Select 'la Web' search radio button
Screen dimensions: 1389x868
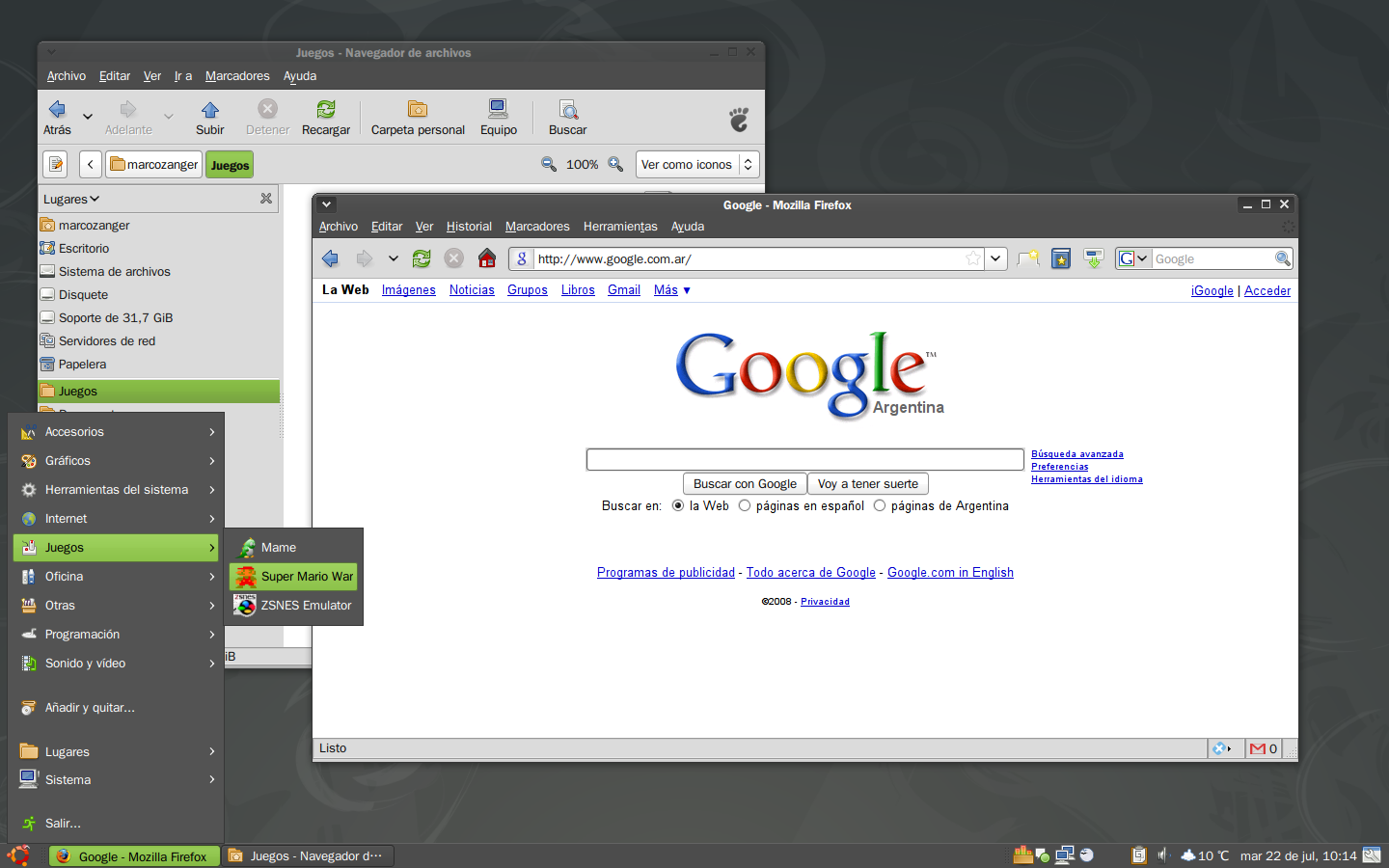(x=678, y=505)
